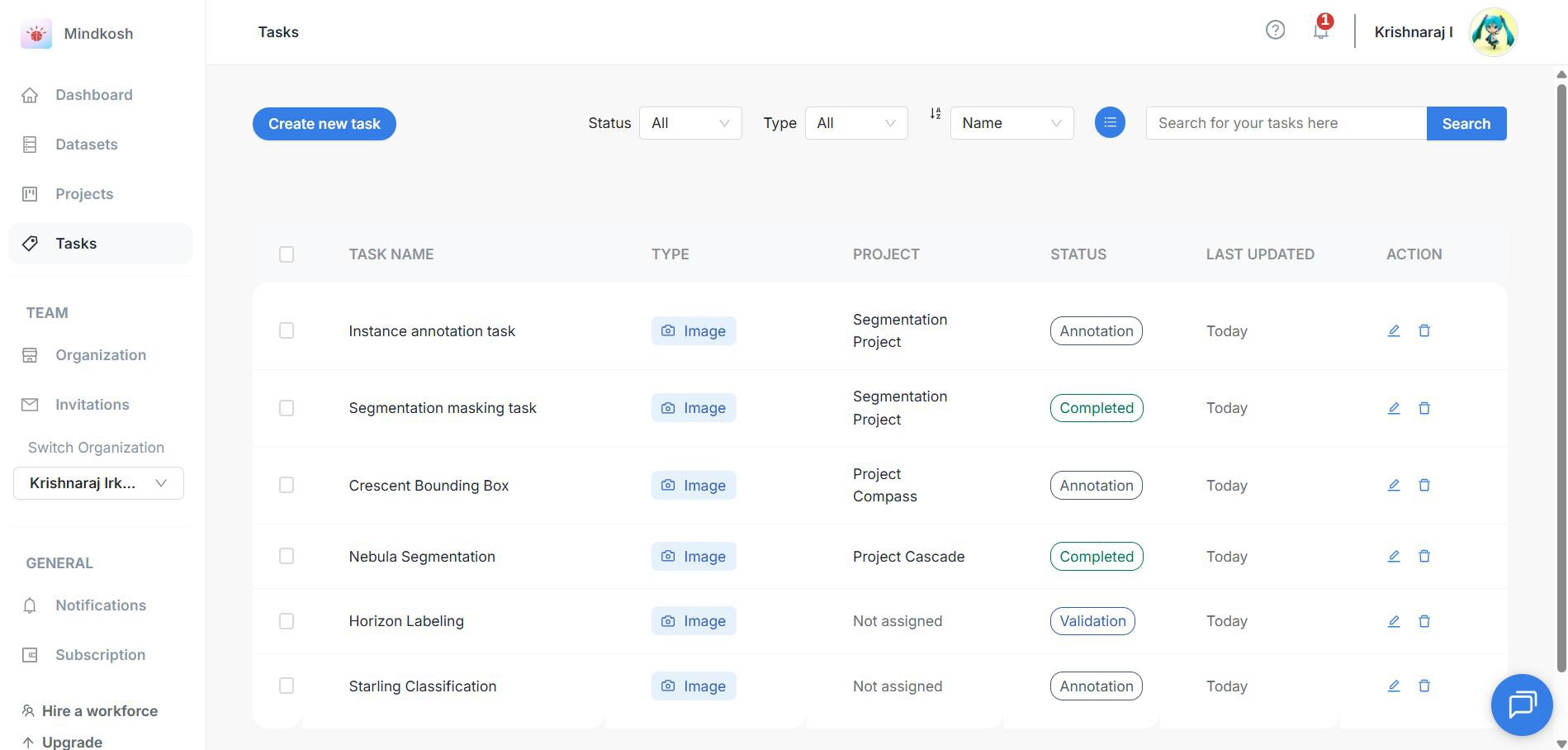Edit the Horizon Labeling task with pencil icon

(1394, 621)
